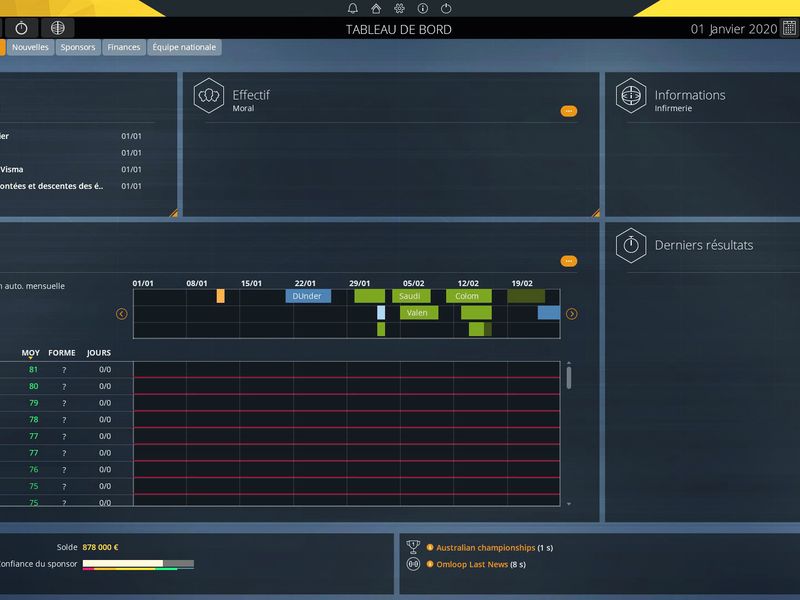Select the Valen race block
This screenshot has height=600, width=800.
pos(418,313)
